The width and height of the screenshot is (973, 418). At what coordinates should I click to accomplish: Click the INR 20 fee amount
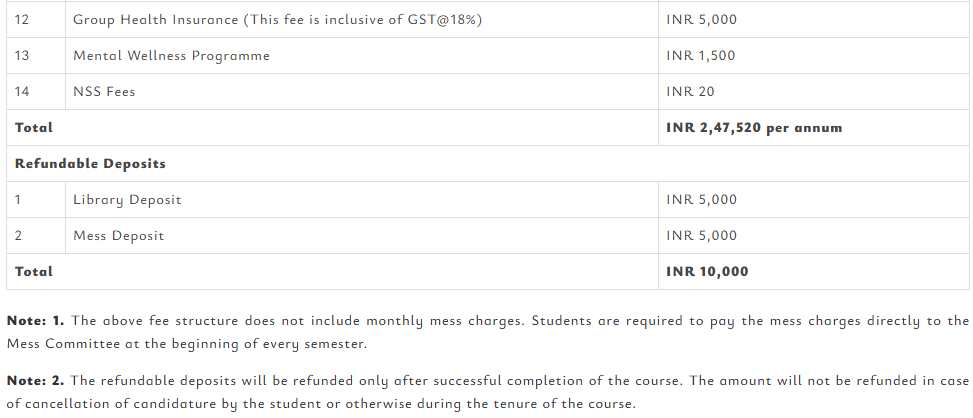(690, 92)
